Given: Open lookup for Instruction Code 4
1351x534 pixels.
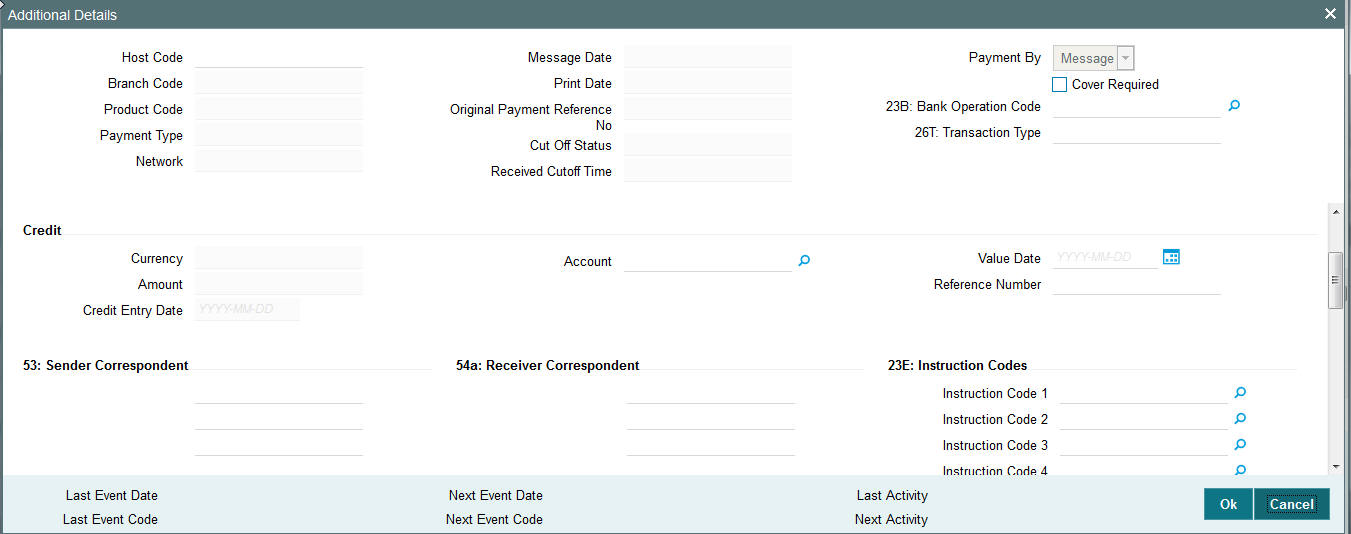Looking at the screenshot, I should click(1240, 469).
